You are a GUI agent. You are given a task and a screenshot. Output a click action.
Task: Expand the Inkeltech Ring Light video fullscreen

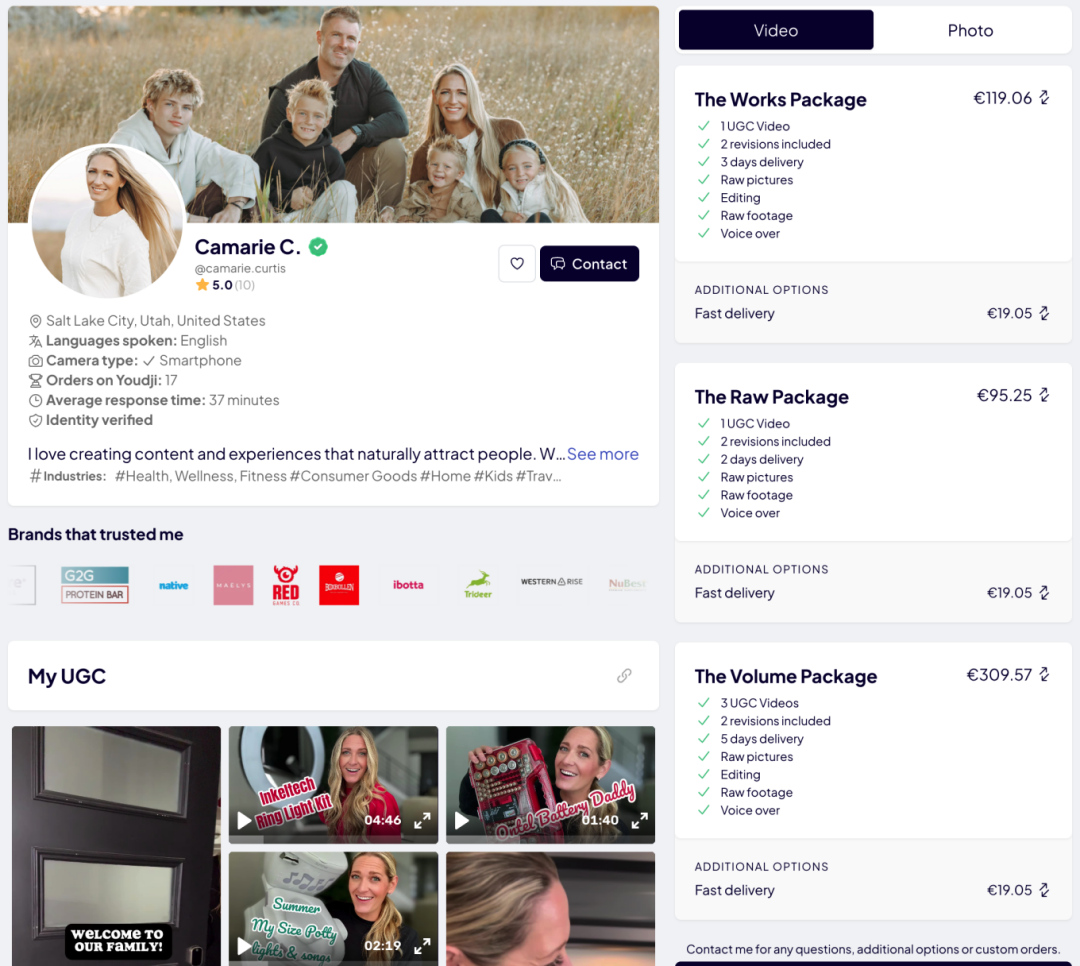[x=422, y=820]
